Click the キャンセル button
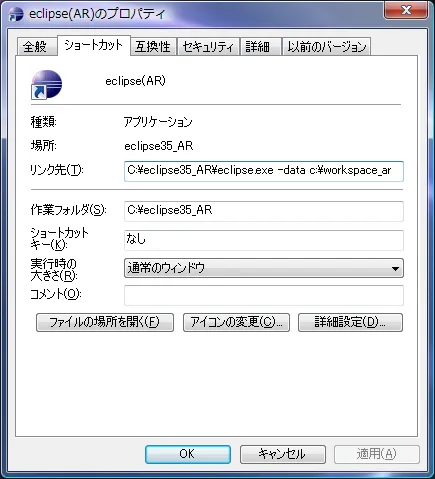This screenshot has width=435, height=479. point(283,454)
